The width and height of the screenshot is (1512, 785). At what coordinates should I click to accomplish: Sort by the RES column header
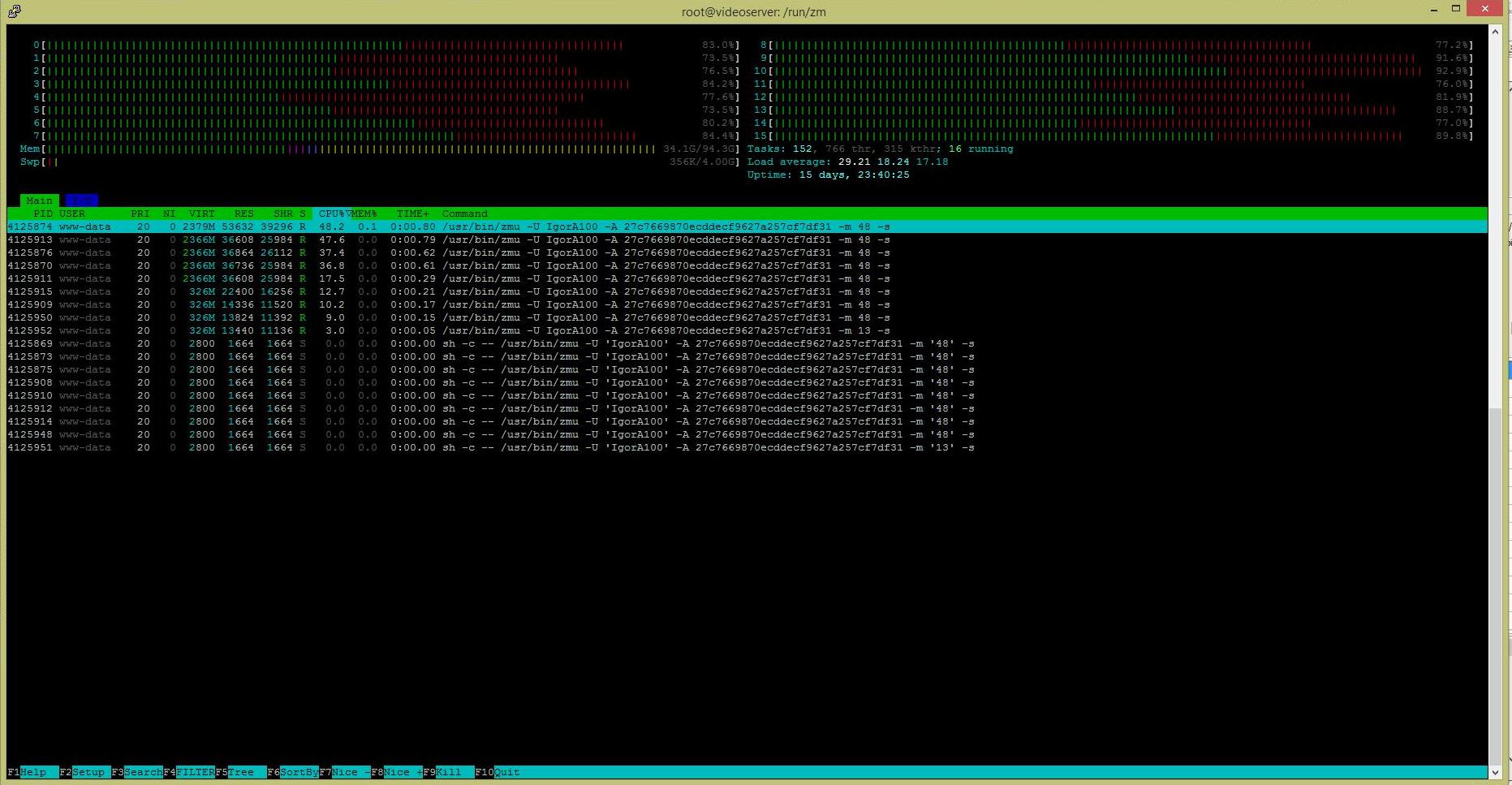[x=243, y=214]
